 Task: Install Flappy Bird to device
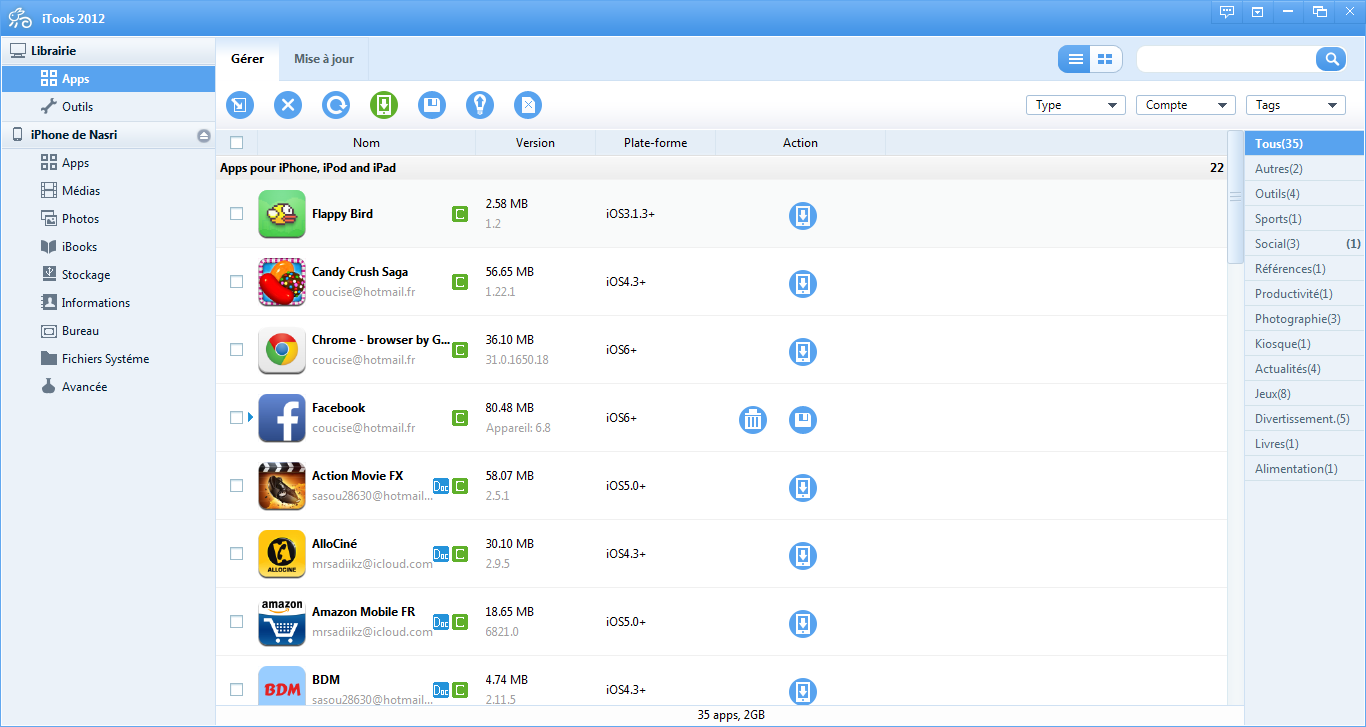click(x=803, y=215)
